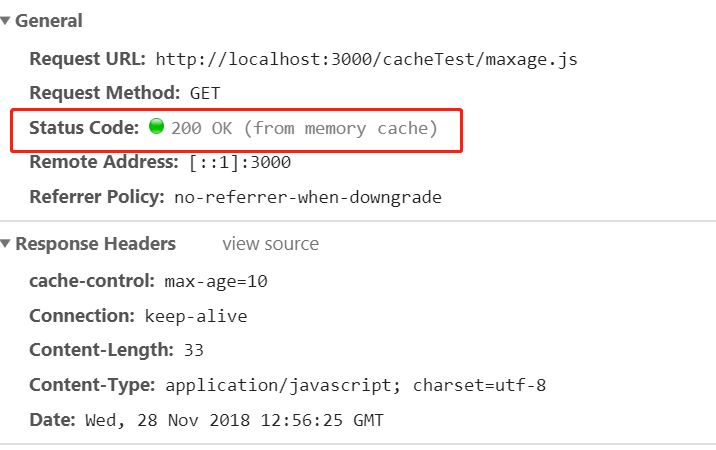This screenshot has width=716, height=450.
Task: Click the Date header value
Action: 234,420
